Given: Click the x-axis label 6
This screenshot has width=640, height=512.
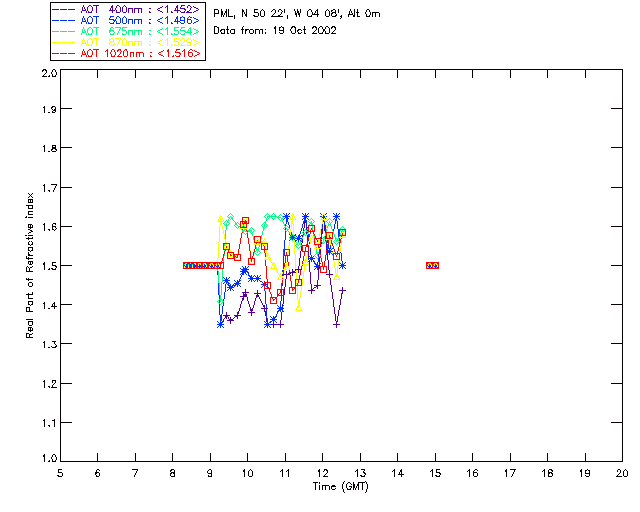Looking at the screenshot, I should coord(98,473).
